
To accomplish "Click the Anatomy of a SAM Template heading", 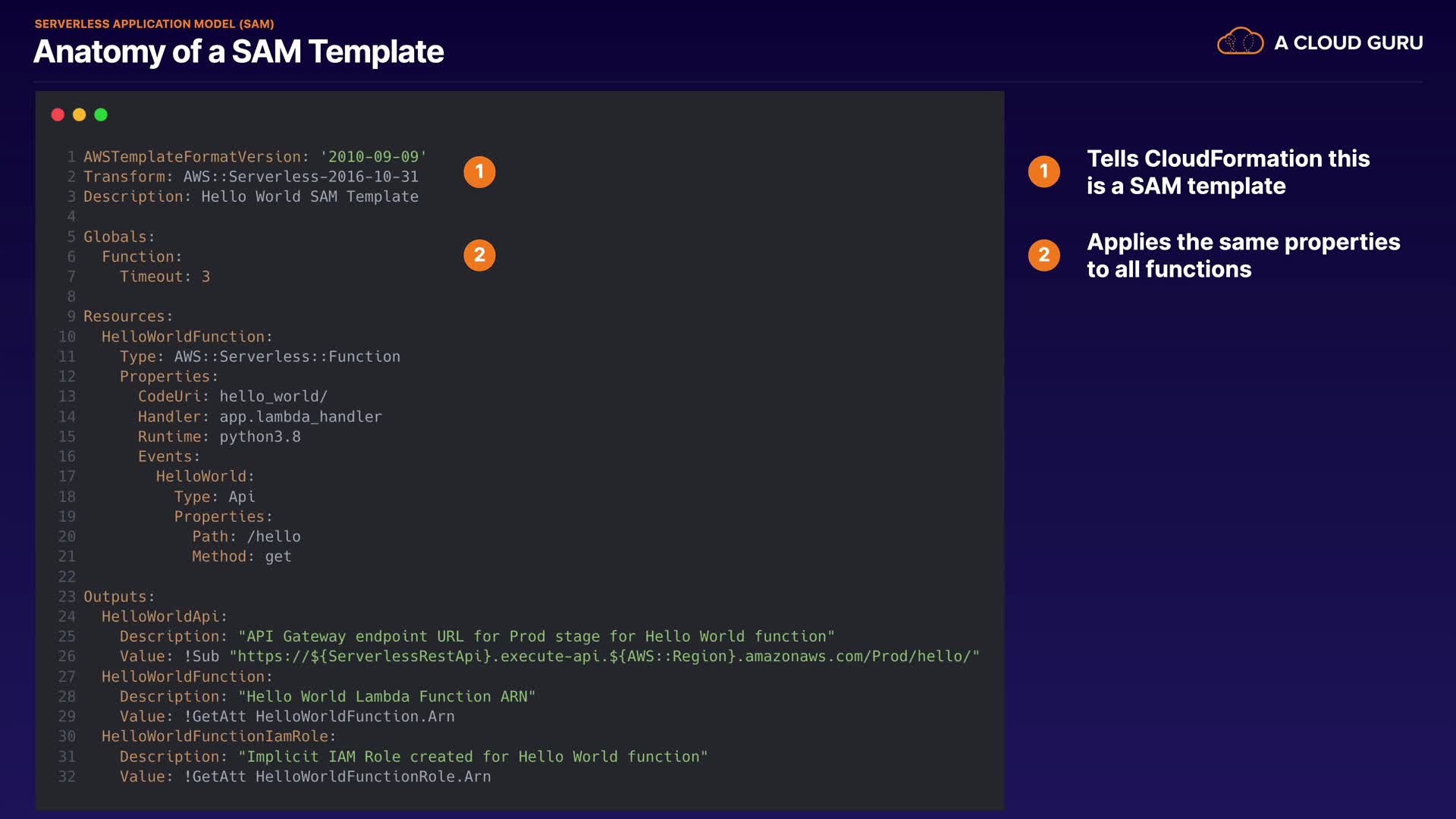I will point(239,52).
